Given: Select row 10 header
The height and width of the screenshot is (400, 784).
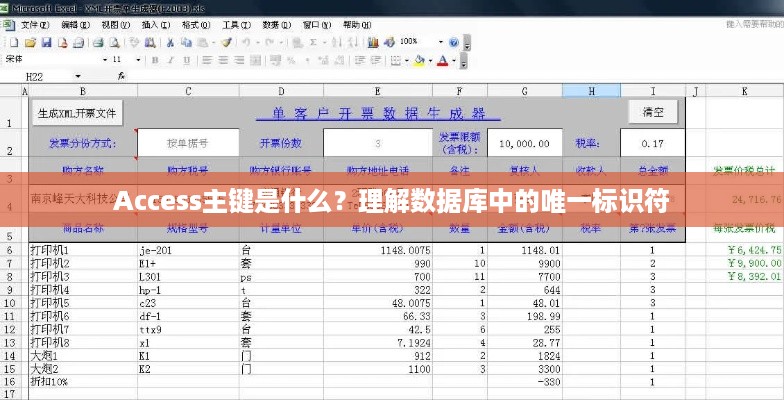Looking at the screenshot, I should (10, 303).
